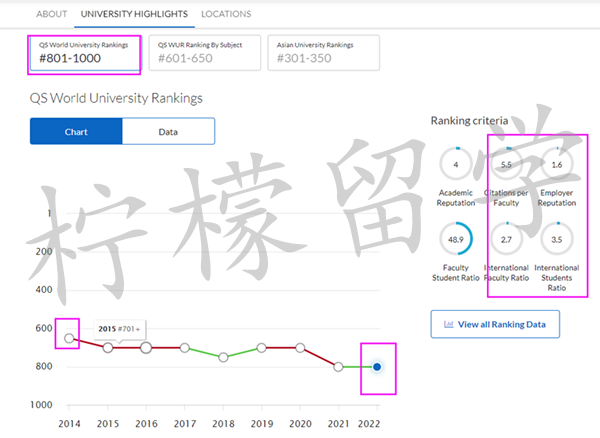Select QS World University Rankings card
Screen dimensions: 600x438
[x=86, y=53]
